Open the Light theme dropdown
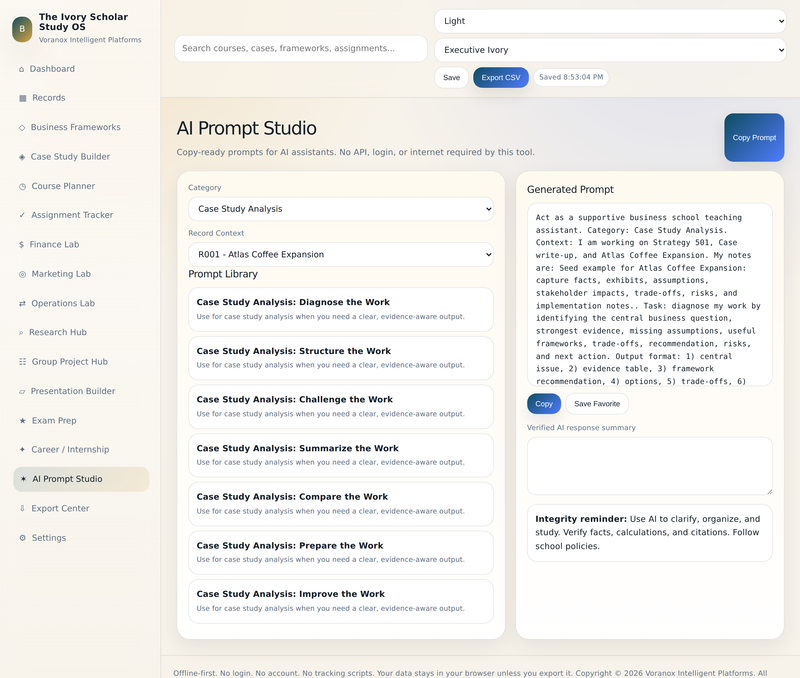This screenshot has width=800, height=678. click(610, 21)
